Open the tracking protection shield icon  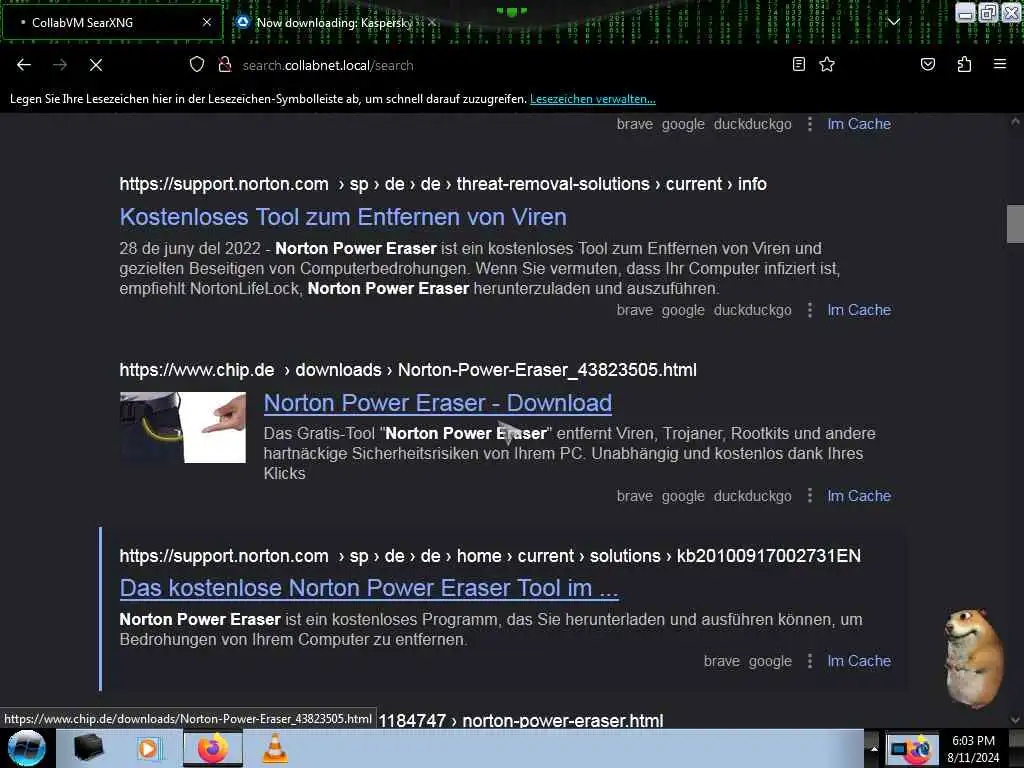tap(197, 65)
